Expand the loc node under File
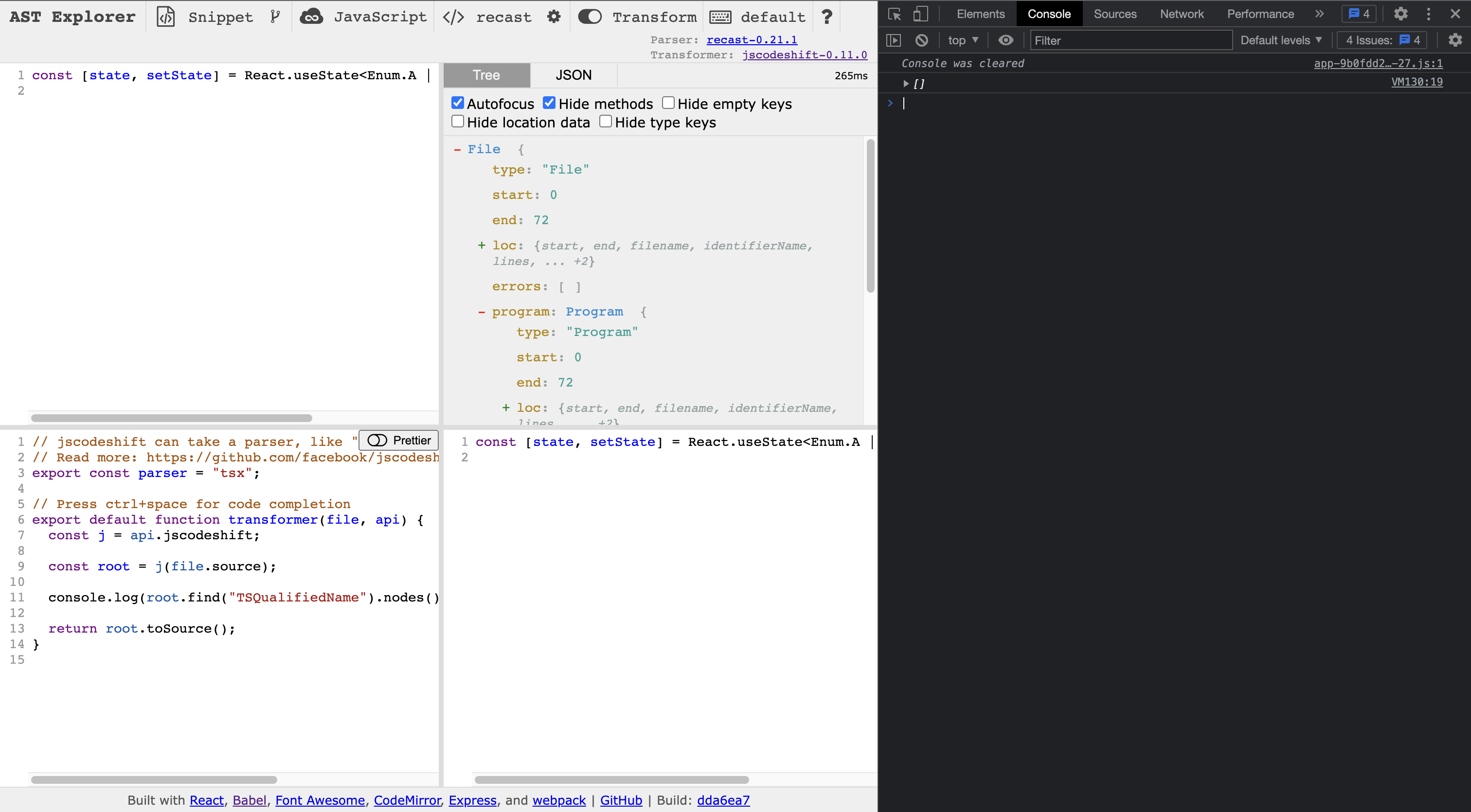1471x812 pixels. pyautogui.click(x=483, y=246)
